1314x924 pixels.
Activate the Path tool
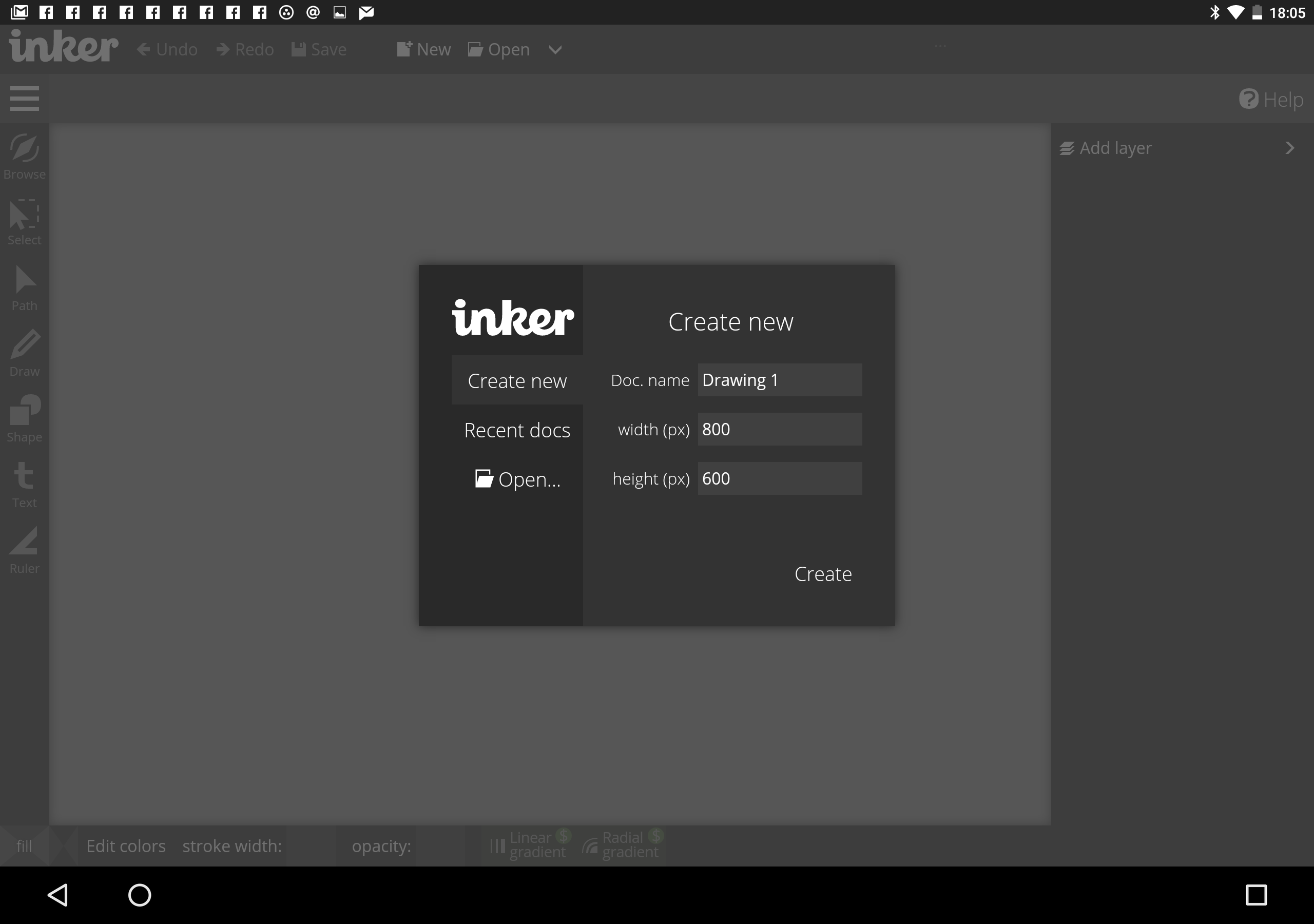25,288
